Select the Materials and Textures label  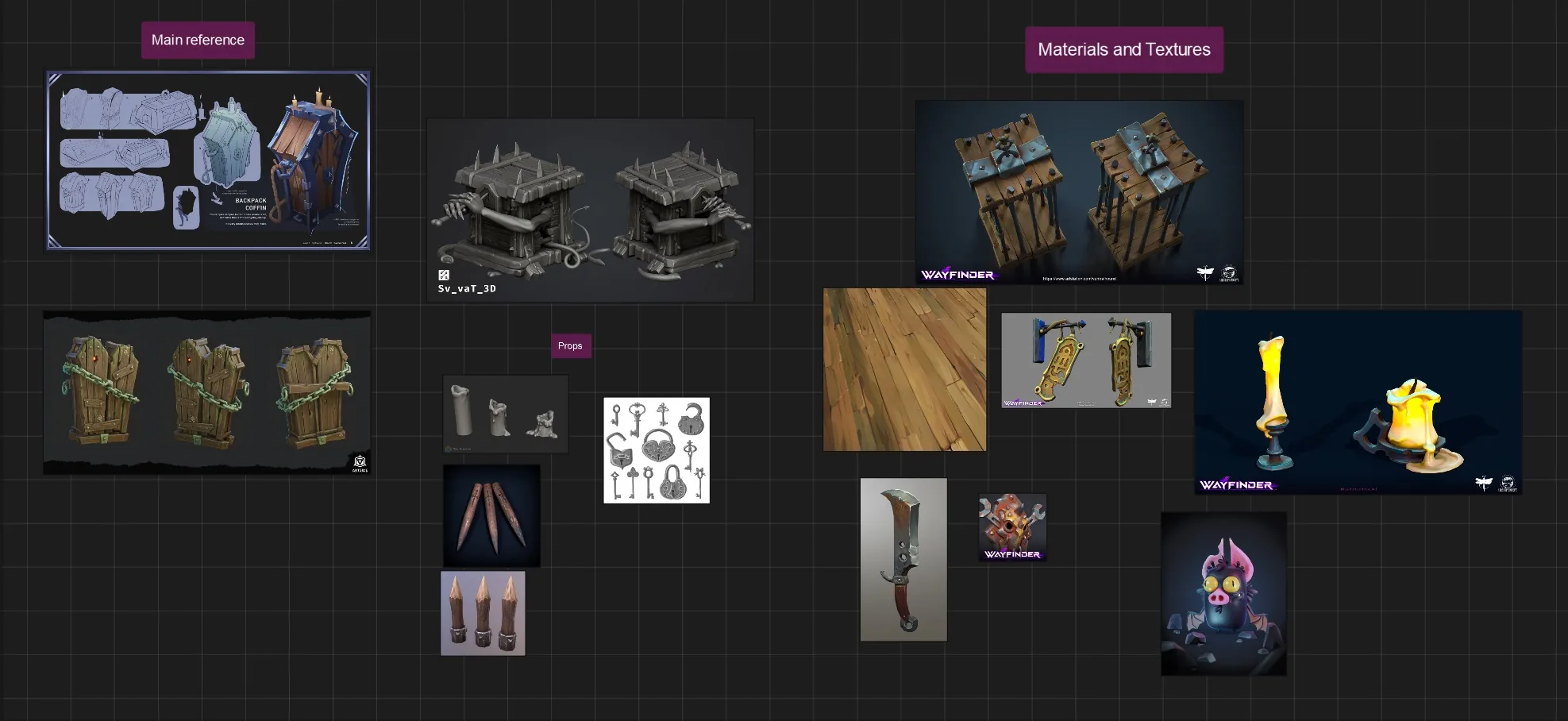pos(1123,49)
